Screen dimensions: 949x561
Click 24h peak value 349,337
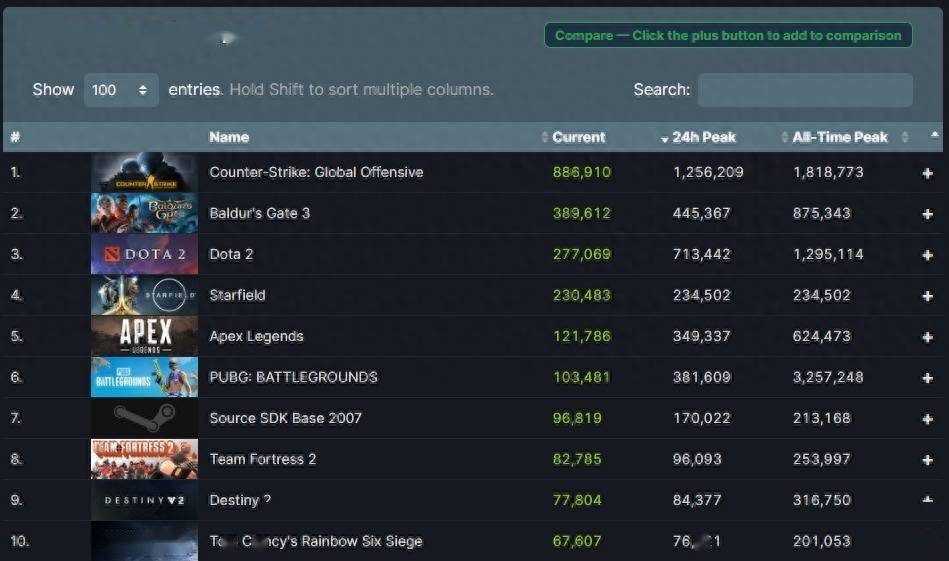point(701,336)
